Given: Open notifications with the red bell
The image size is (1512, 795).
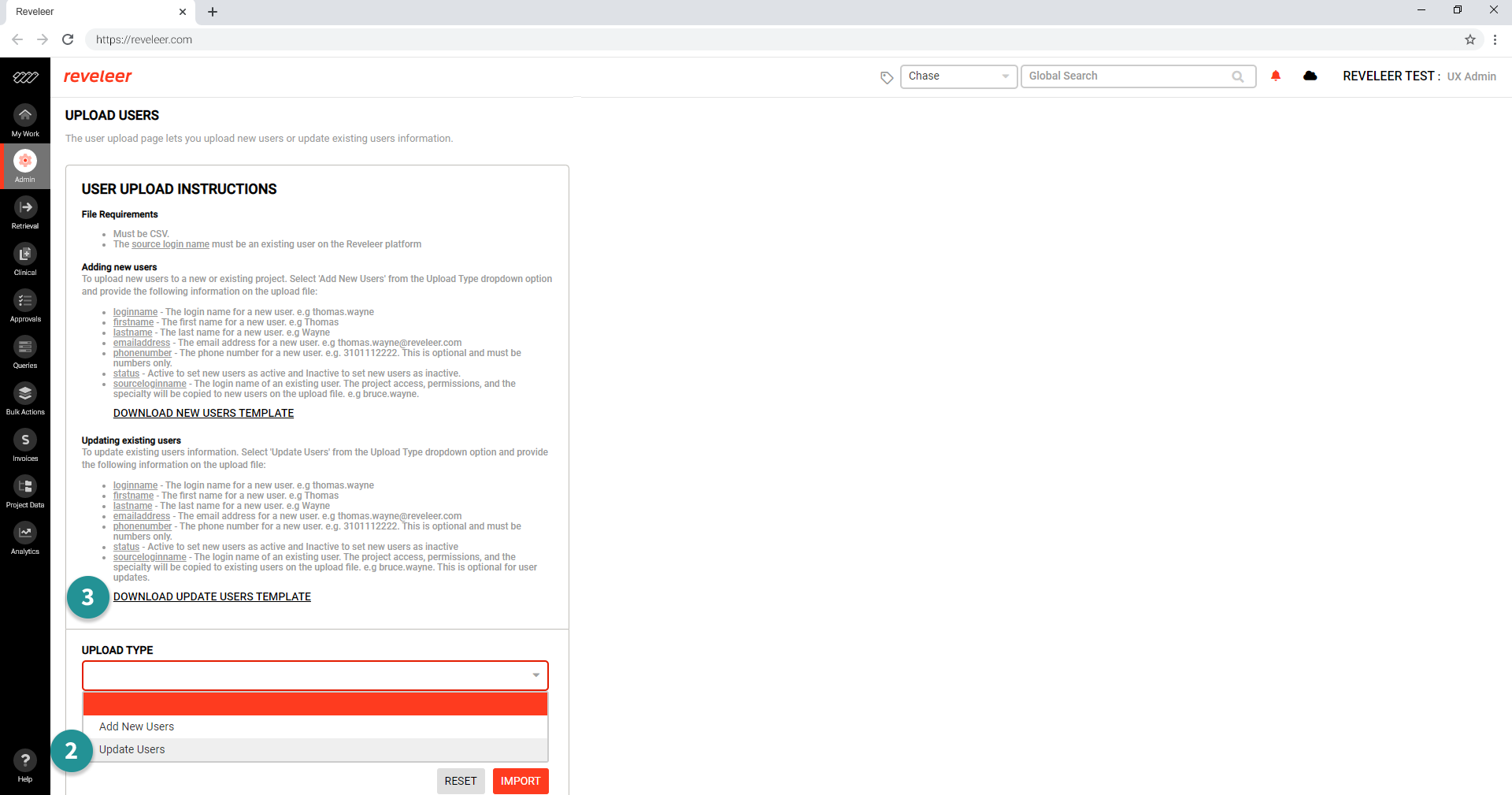Looking at the screenshot, I should tap(1276, 76).
